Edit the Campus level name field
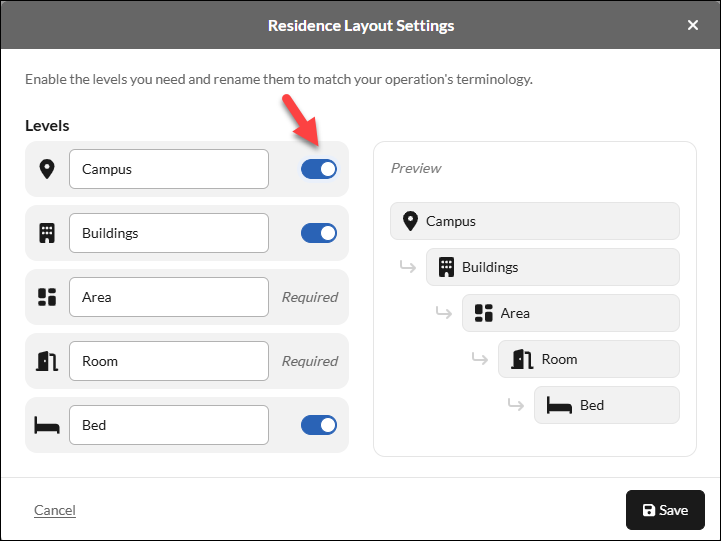The height and width of the screenshot is (541, 721). [x=169, y=169]
